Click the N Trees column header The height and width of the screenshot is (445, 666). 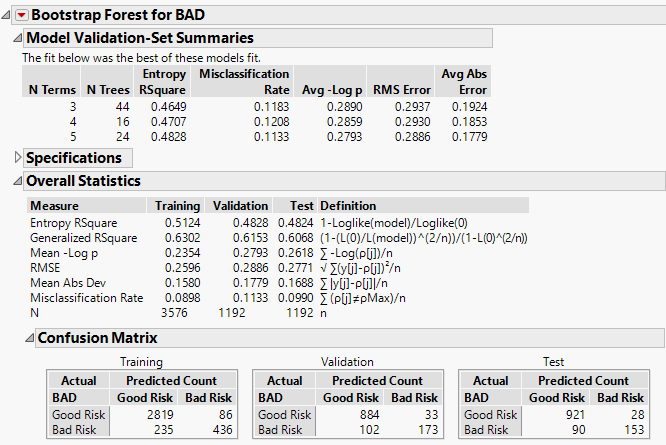[x=107, y=89]
